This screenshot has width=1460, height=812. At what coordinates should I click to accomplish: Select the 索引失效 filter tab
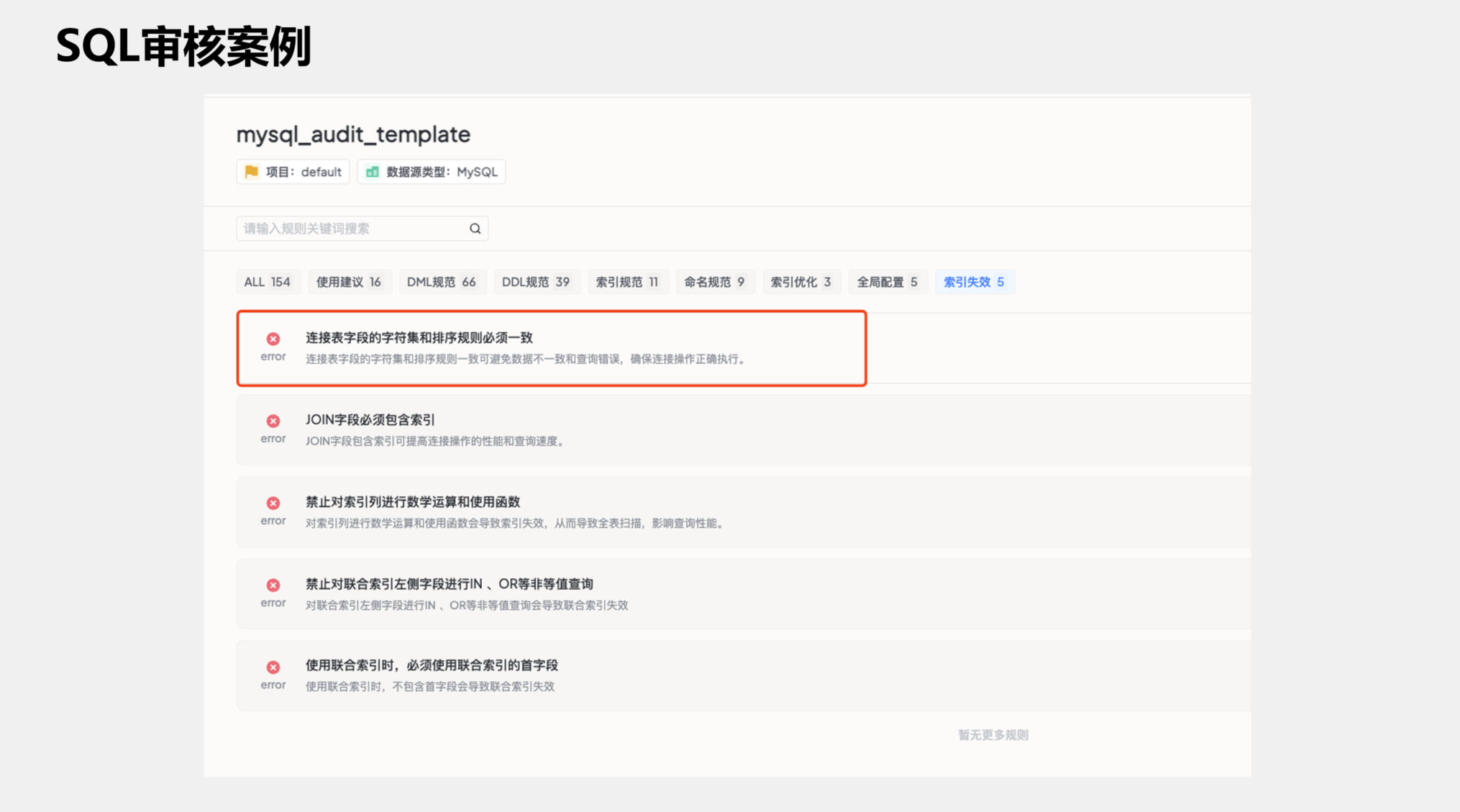pos(975,281)
